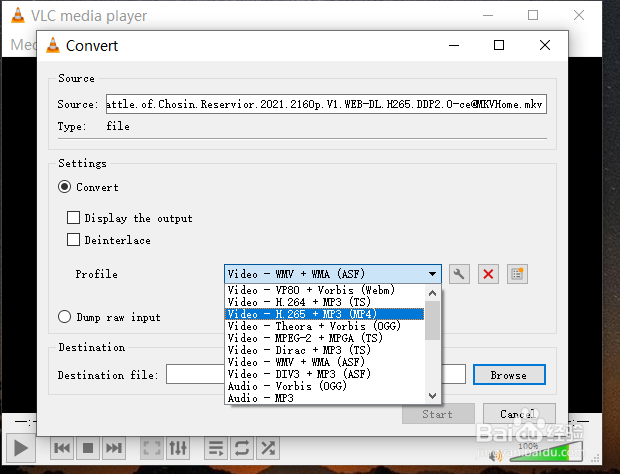This screenshot has height=474, width=620.
Task: Click the VLC play button
Action: (x=20, y=448)
